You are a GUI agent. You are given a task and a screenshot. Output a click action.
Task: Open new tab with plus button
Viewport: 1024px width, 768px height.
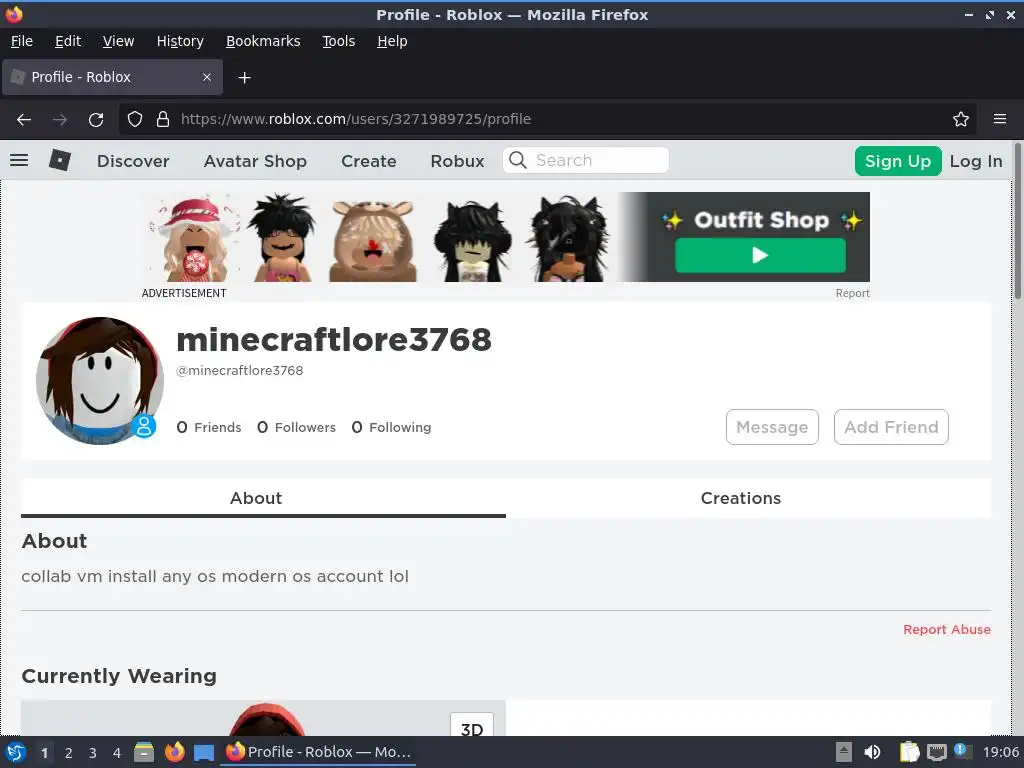[x=244, y=78]
